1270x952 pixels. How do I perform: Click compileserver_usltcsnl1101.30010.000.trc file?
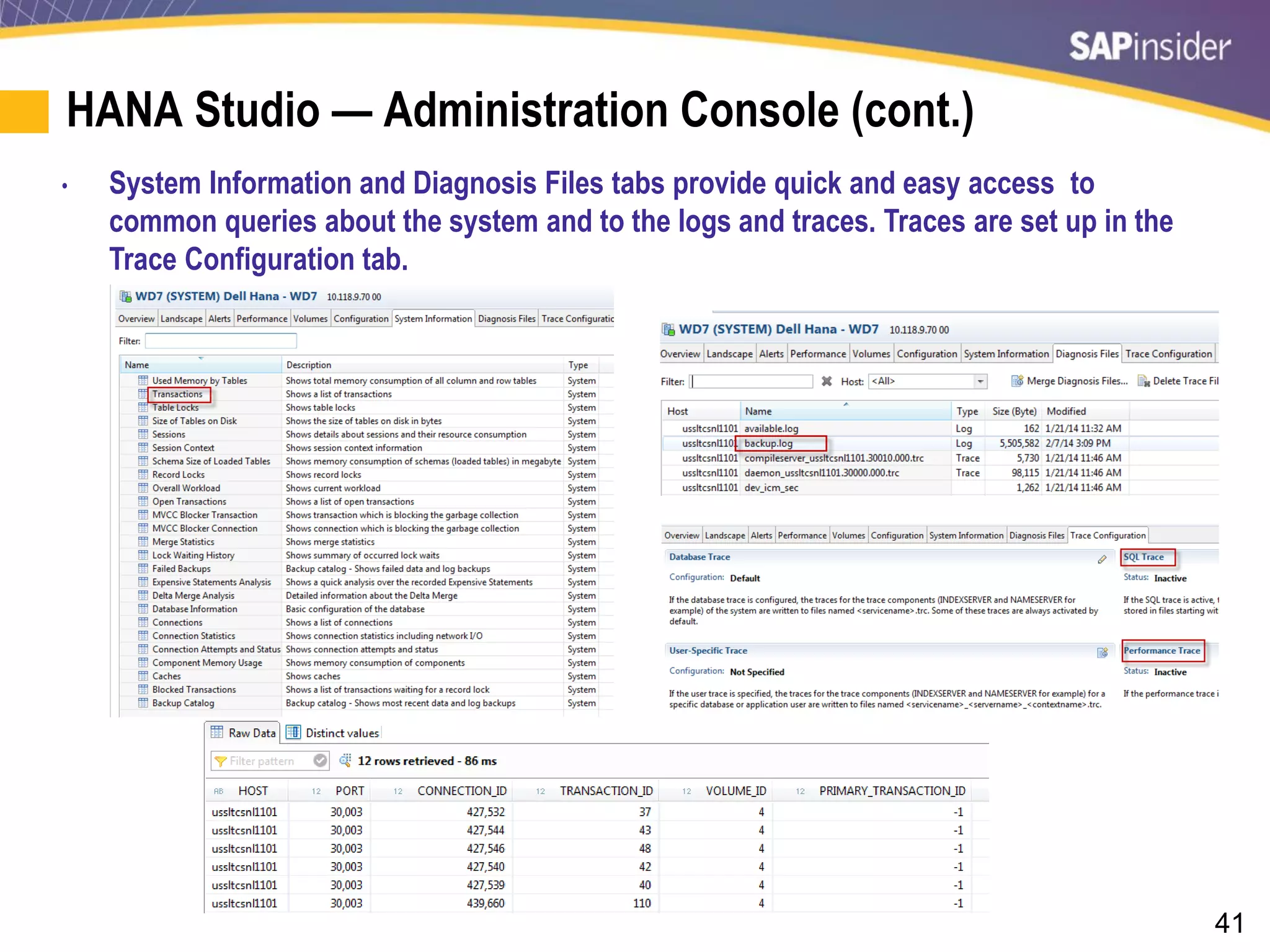click(834, 458)
